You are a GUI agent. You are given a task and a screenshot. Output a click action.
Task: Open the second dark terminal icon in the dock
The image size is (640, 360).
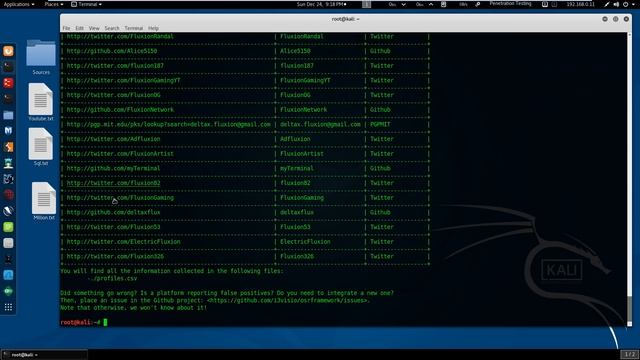click(8, 99)
